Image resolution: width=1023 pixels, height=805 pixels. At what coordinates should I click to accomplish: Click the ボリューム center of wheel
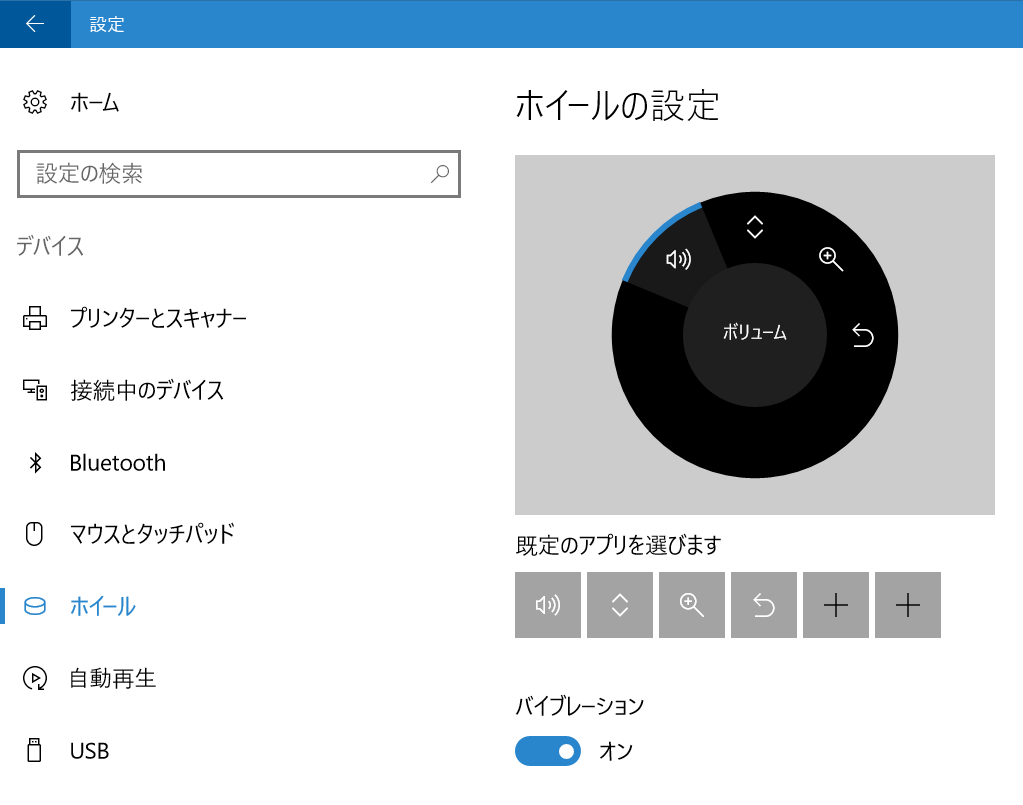point(755,334)
